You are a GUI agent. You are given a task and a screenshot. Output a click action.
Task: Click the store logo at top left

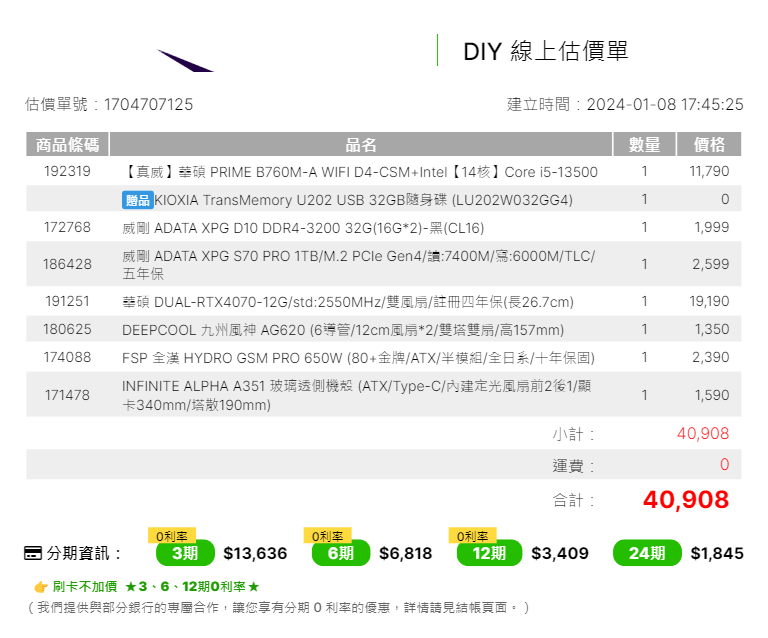[185, 60]
